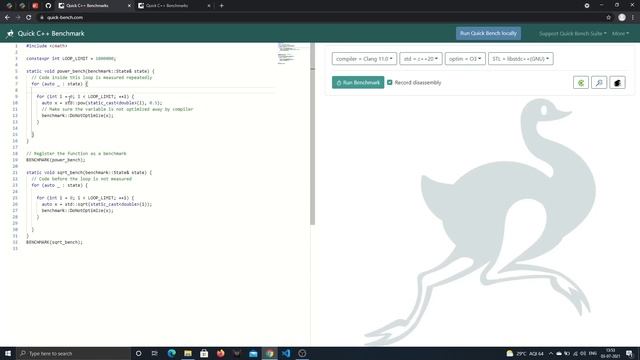Switch to the pinned GitHub tab

[48, 6]
